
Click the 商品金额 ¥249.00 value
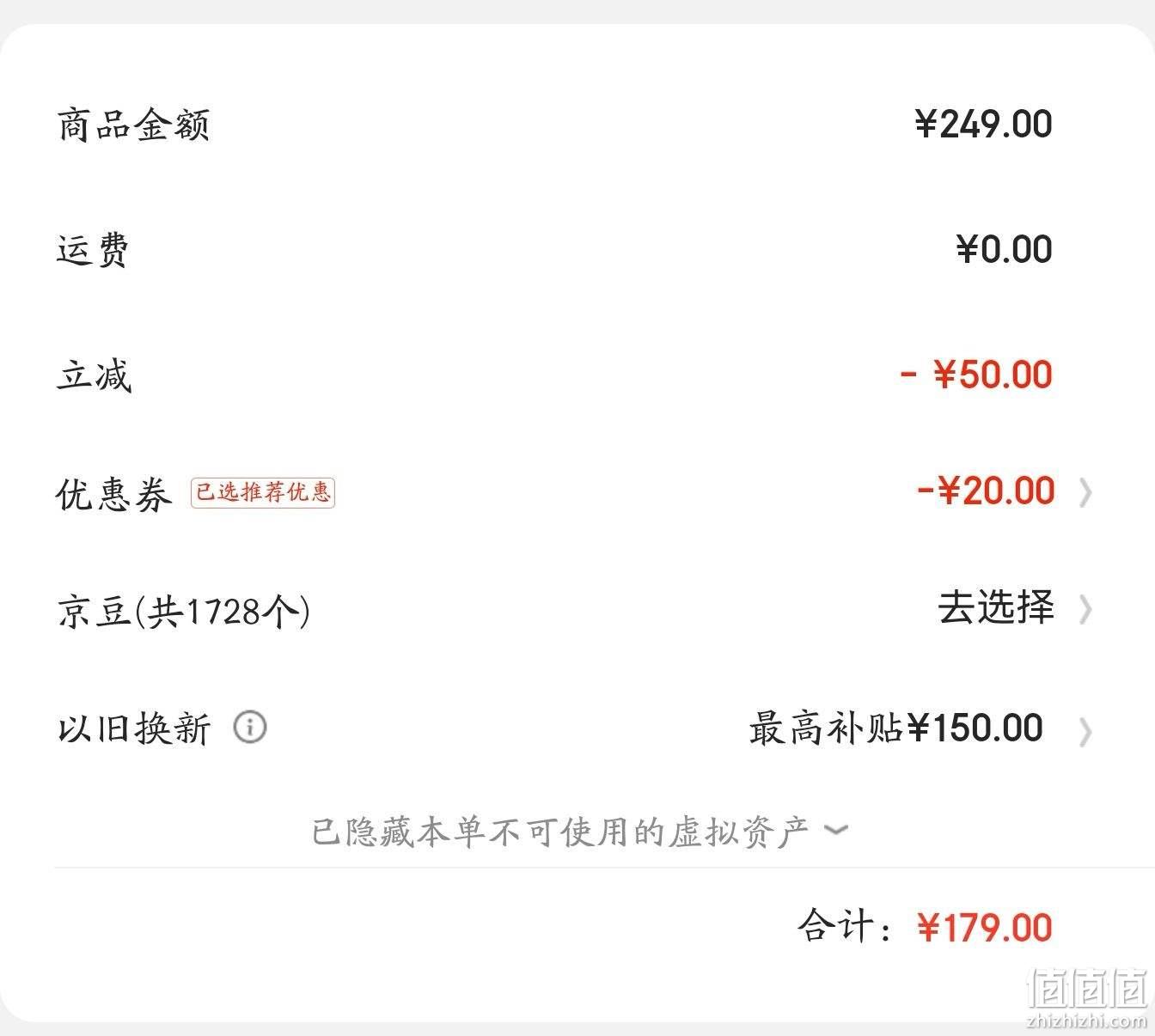click(984, 125)
